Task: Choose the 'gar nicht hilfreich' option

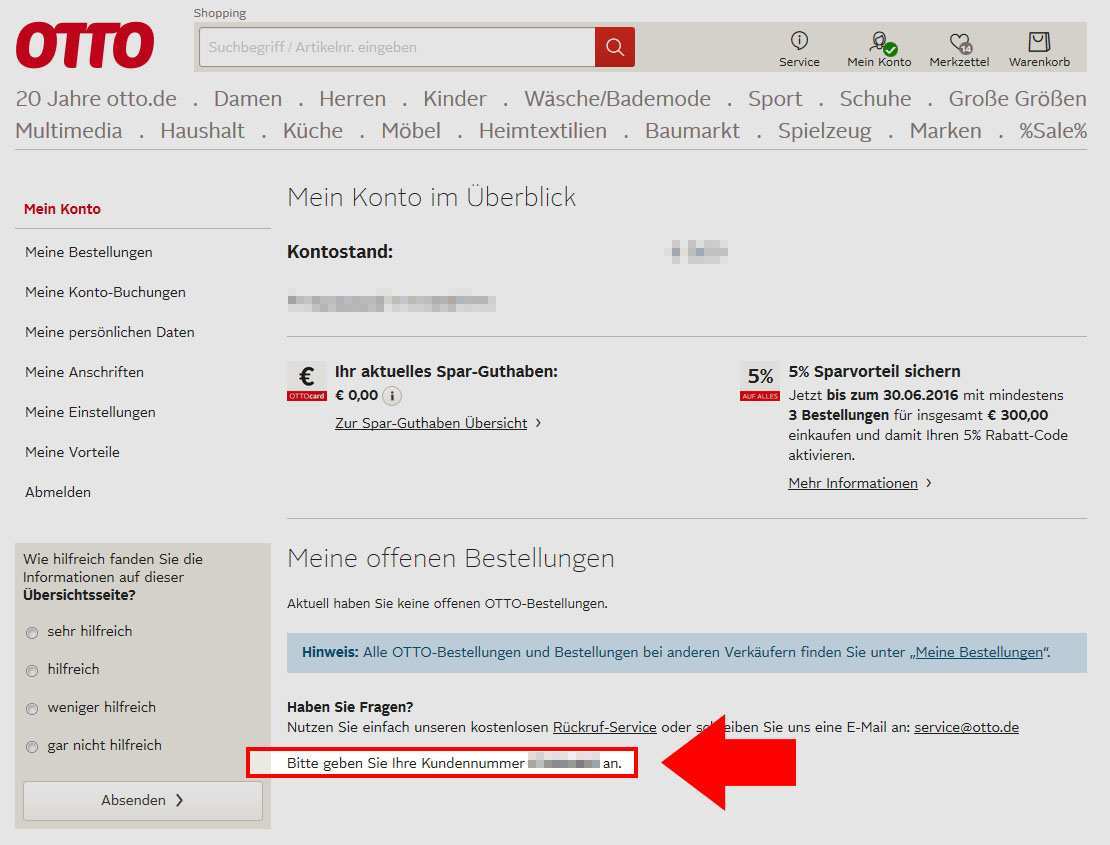Action: [x=32, y=746]
